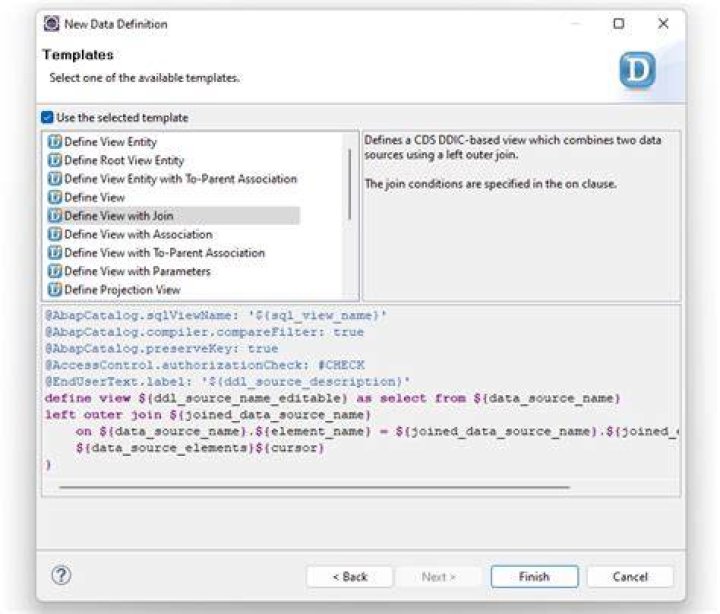The width and height of the screenshot is (720, 614).
Task: Click the left outer join code line
Action: pos(208,415)
